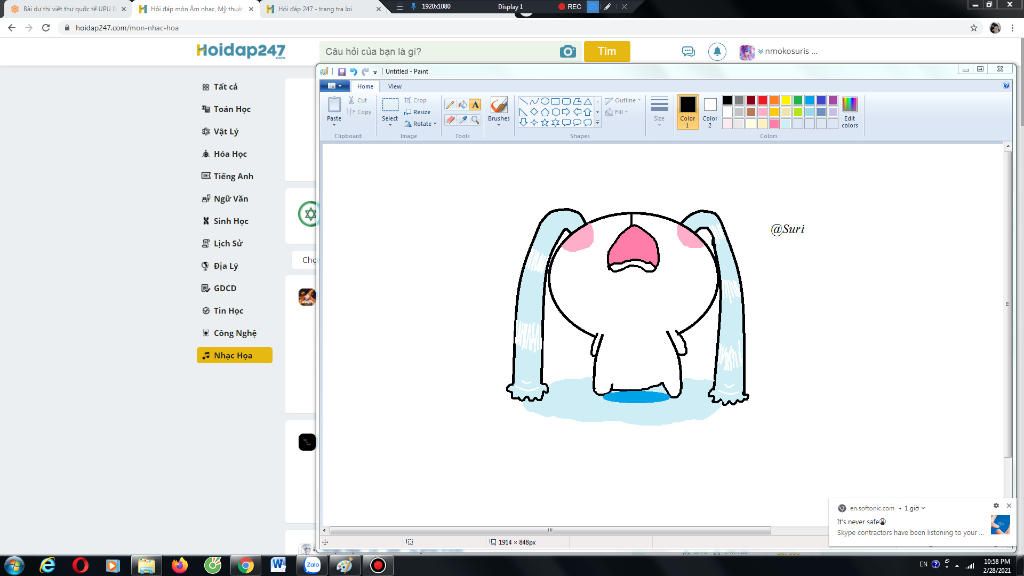1024x576 pixels.
Task: Select the Toán Học subject in sidebar
Action: coord(234,109)
